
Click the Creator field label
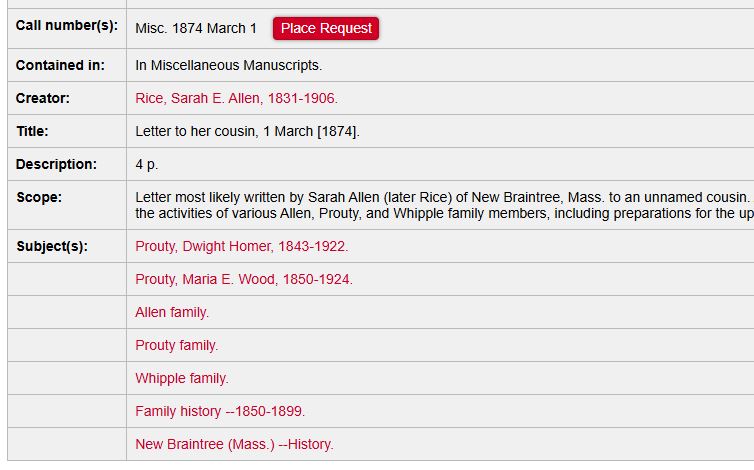point(43,98)
